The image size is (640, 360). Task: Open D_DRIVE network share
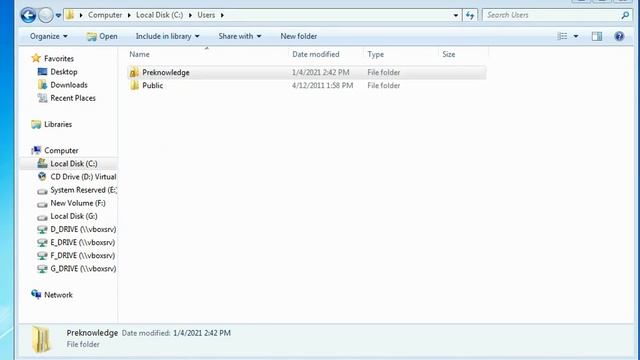pyautogui.click(x=83, y=229)
